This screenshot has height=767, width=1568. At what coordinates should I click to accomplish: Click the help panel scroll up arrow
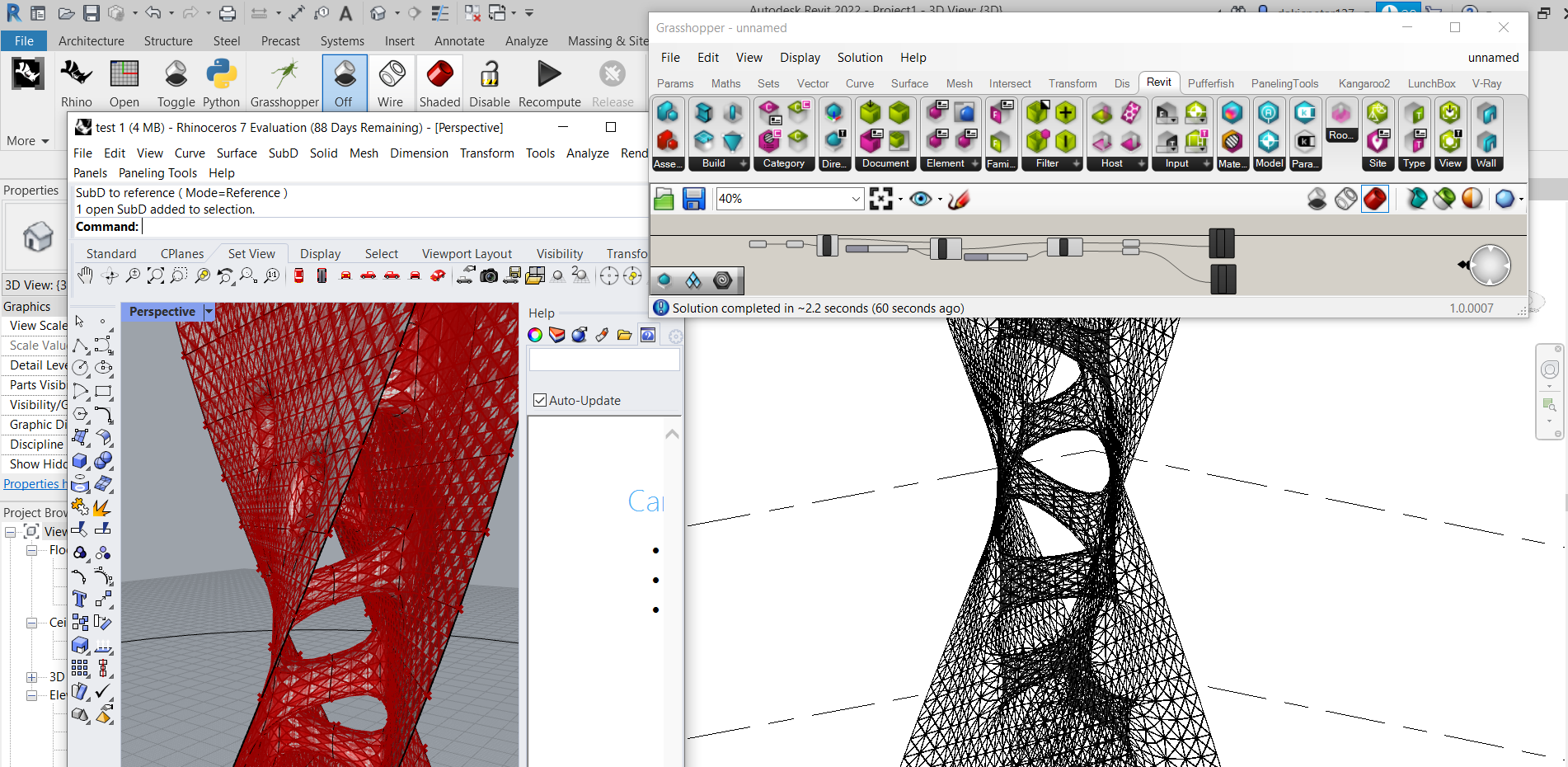click(673, 434)
